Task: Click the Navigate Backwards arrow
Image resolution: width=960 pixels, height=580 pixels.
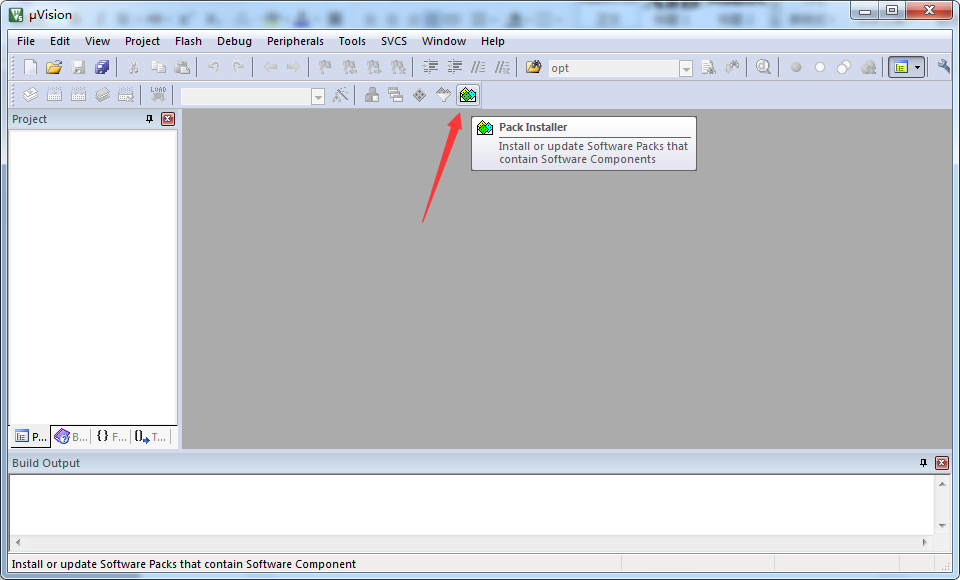Action: click(270, 67)
